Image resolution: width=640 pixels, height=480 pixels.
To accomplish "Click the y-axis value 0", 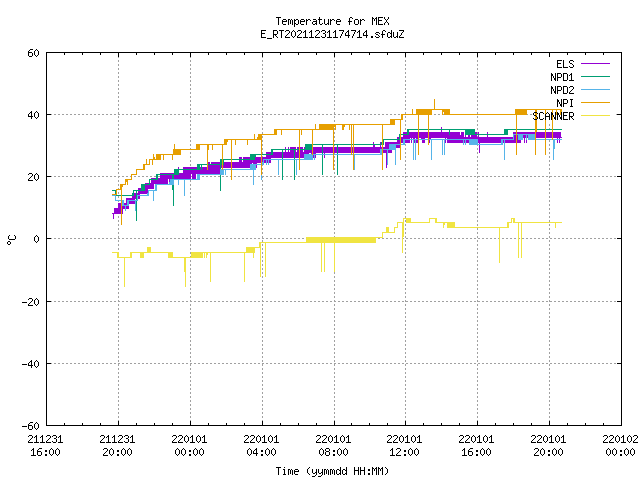I will 37,239.
